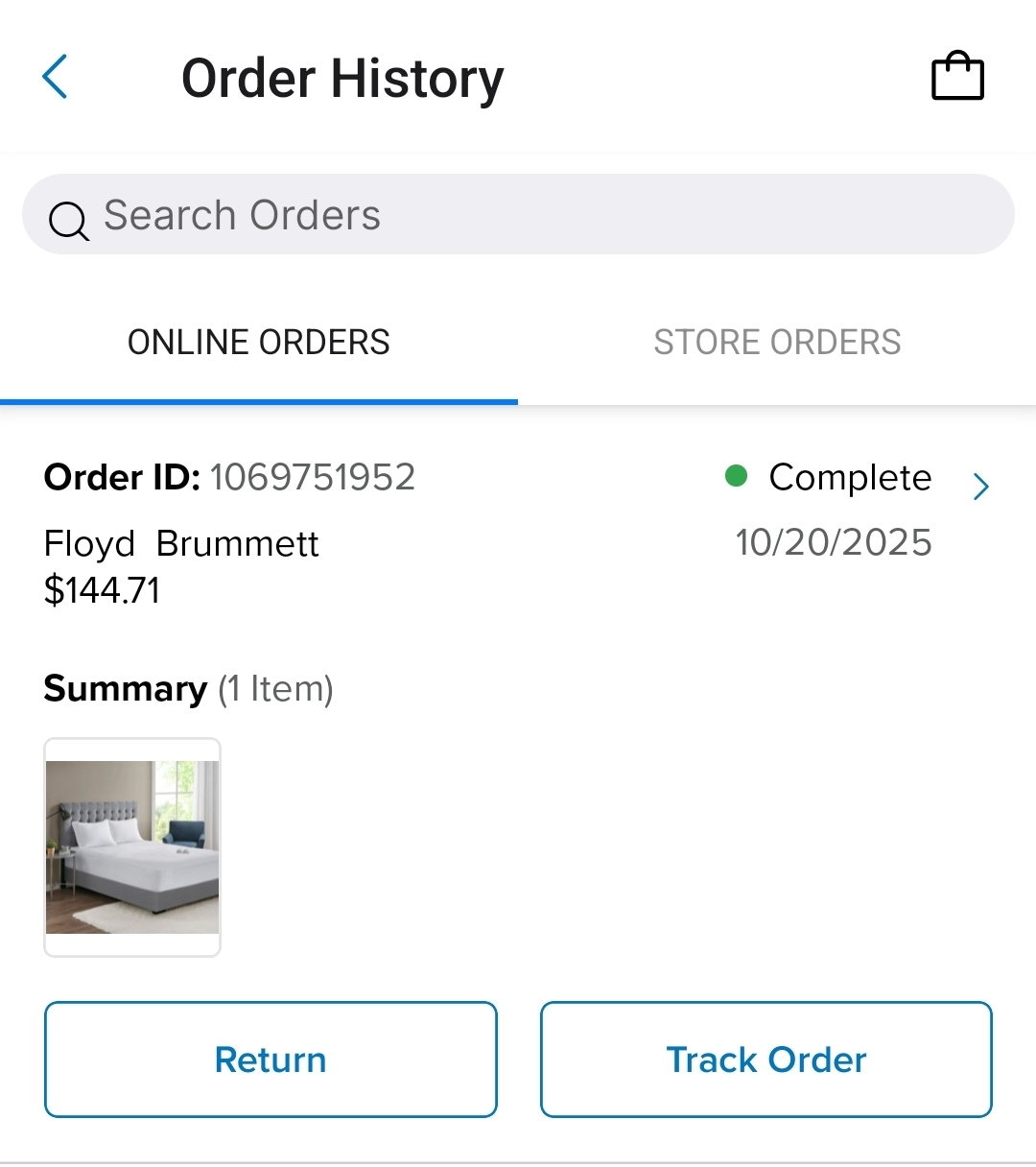Switch to the ONLINE ORDERS tab
This screenshot has width=1036, height=1167.
pos(259,343)
